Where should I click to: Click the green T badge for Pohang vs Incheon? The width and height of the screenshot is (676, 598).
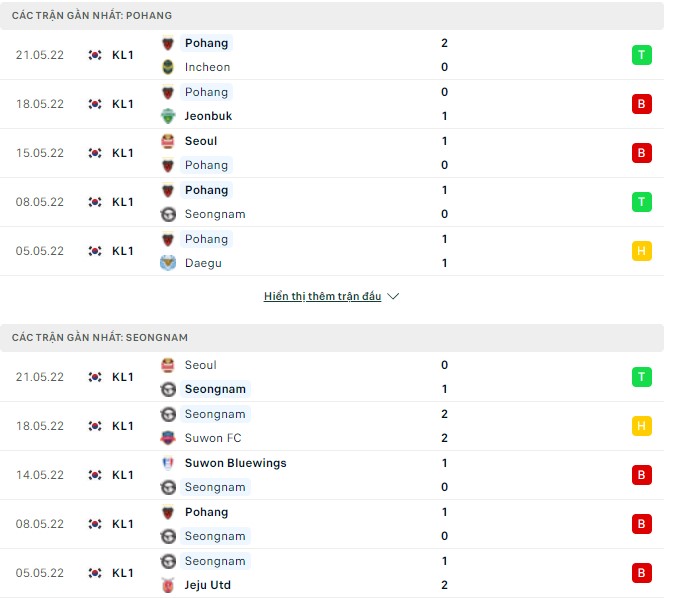tap(641, 55)
